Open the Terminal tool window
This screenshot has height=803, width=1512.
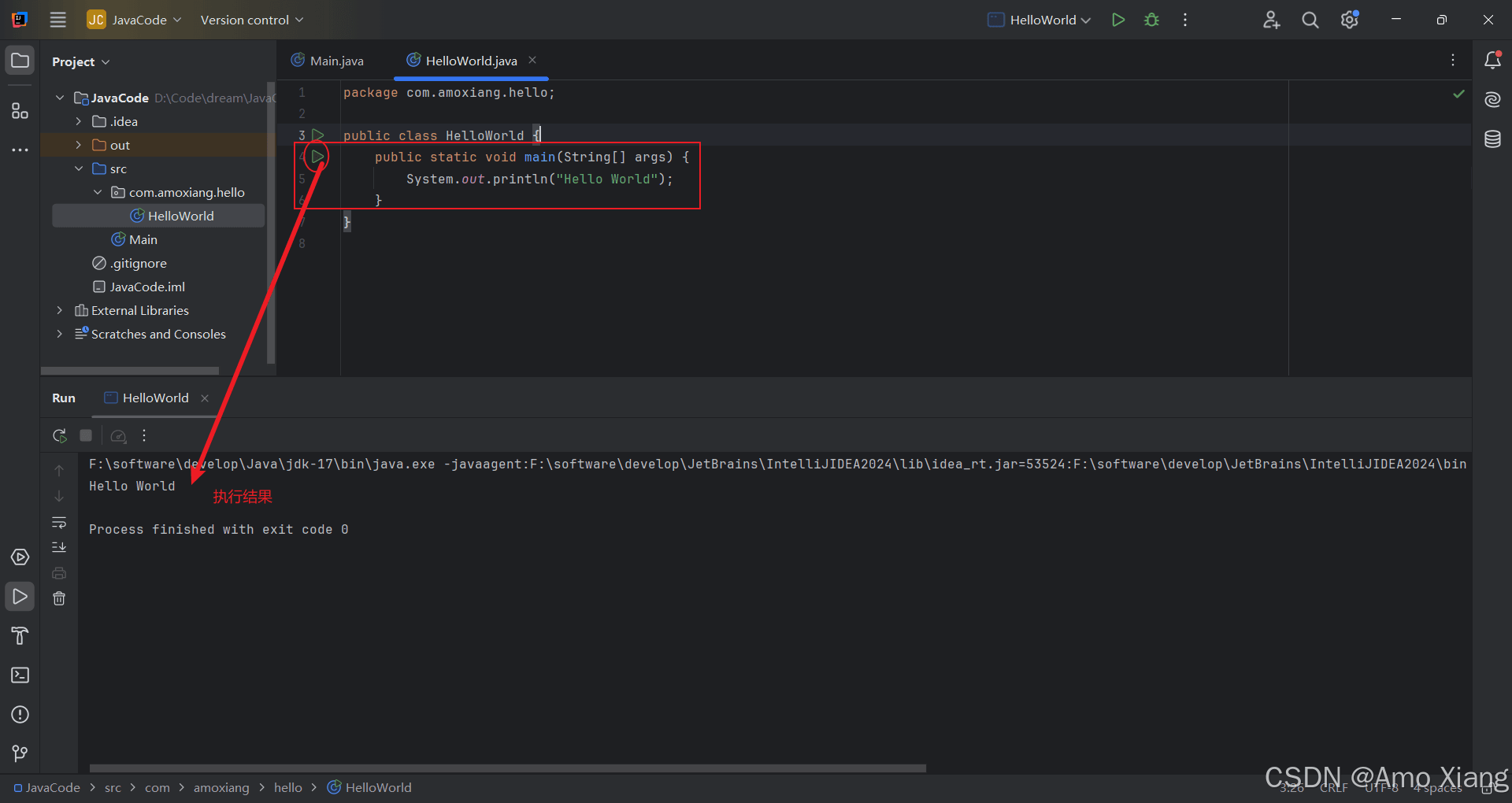click(20, 675)
